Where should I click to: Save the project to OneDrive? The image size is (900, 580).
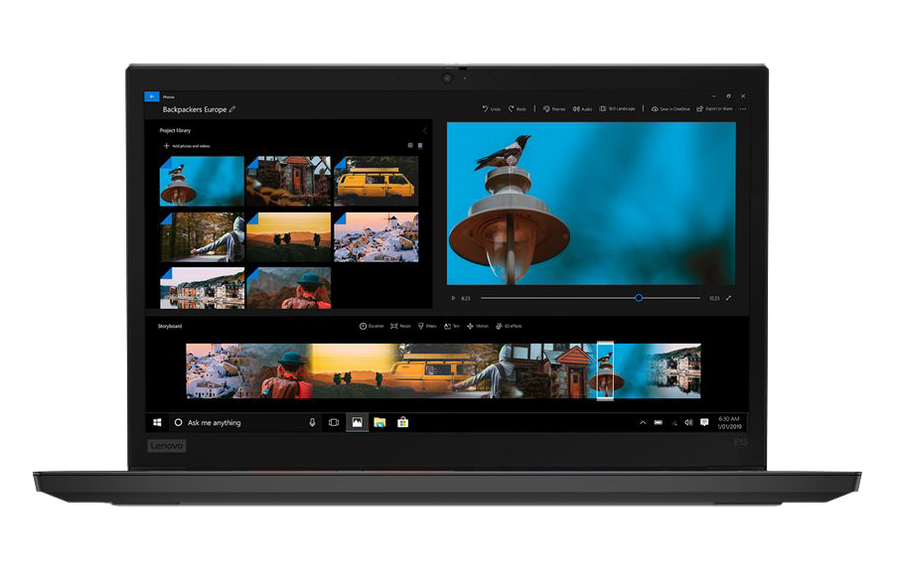(x=670, y=109)
